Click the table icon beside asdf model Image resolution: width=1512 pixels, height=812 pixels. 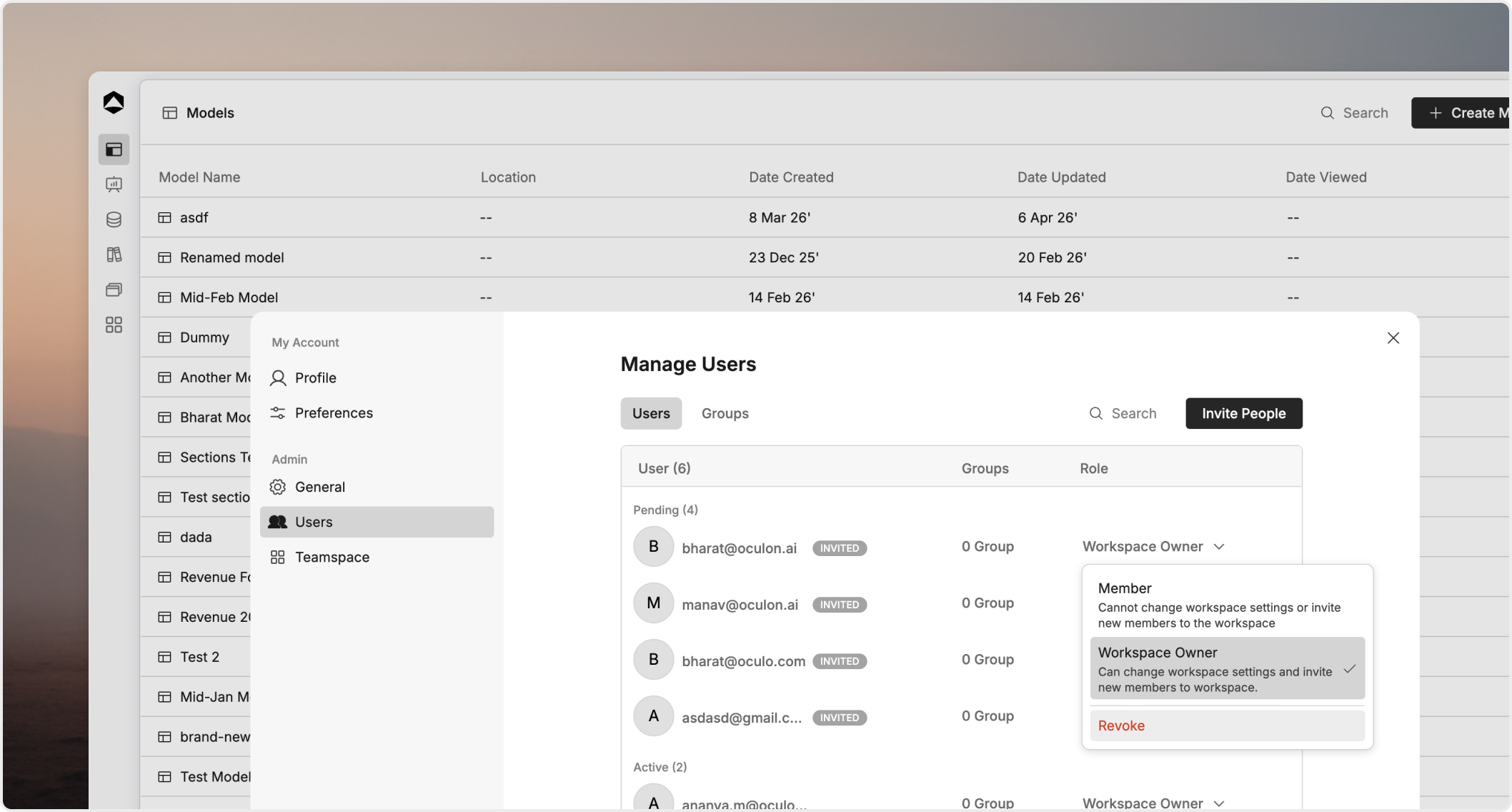(x=164, y=217)
